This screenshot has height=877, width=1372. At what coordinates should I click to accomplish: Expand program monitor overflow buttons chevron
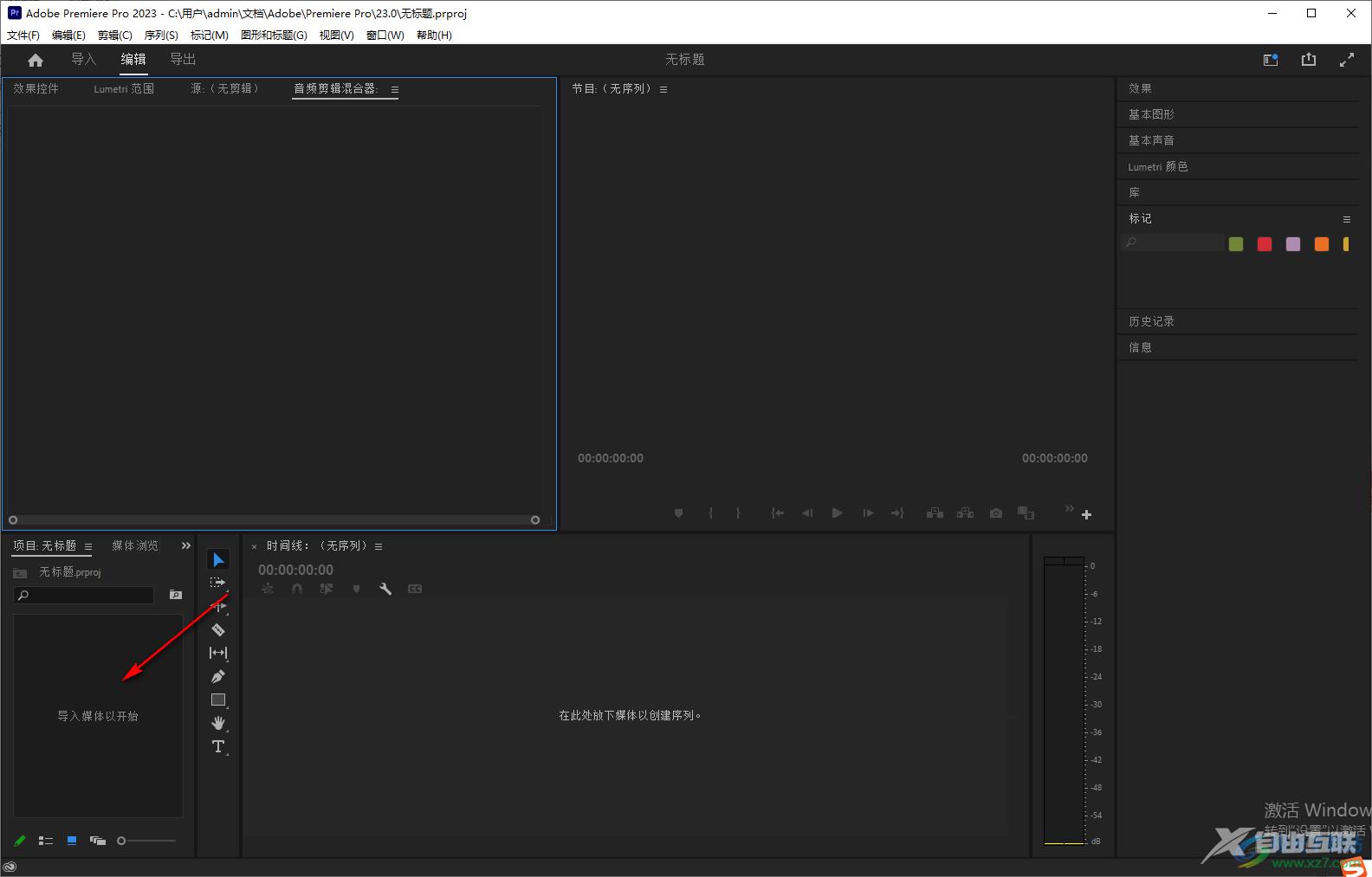coord(1070,507)
